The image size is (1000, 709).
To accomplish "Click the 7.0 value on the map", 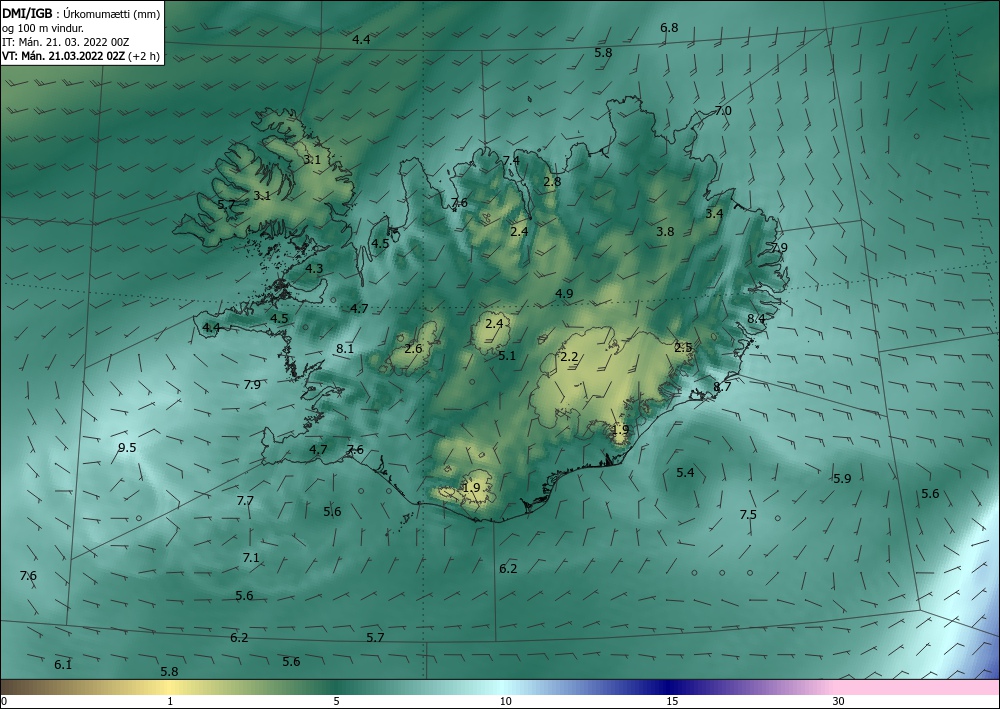I will click(723, 110).
